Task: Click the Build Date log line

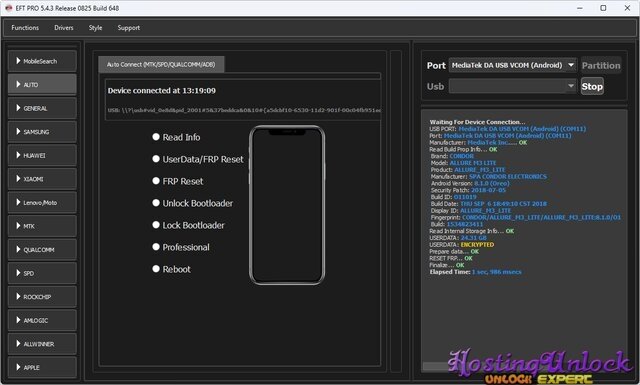Action: pos(489,204)
